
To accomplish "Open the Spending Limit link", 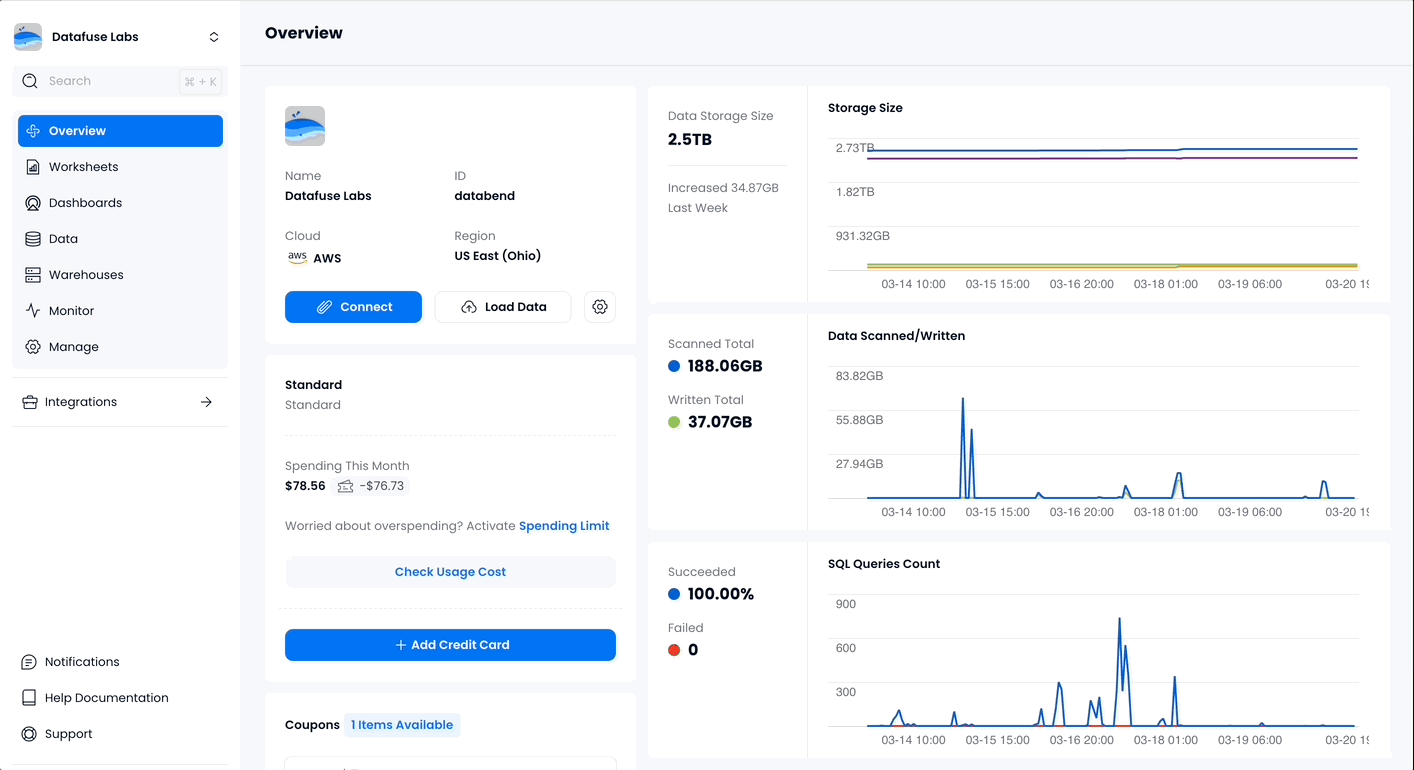I will point(564,526).
